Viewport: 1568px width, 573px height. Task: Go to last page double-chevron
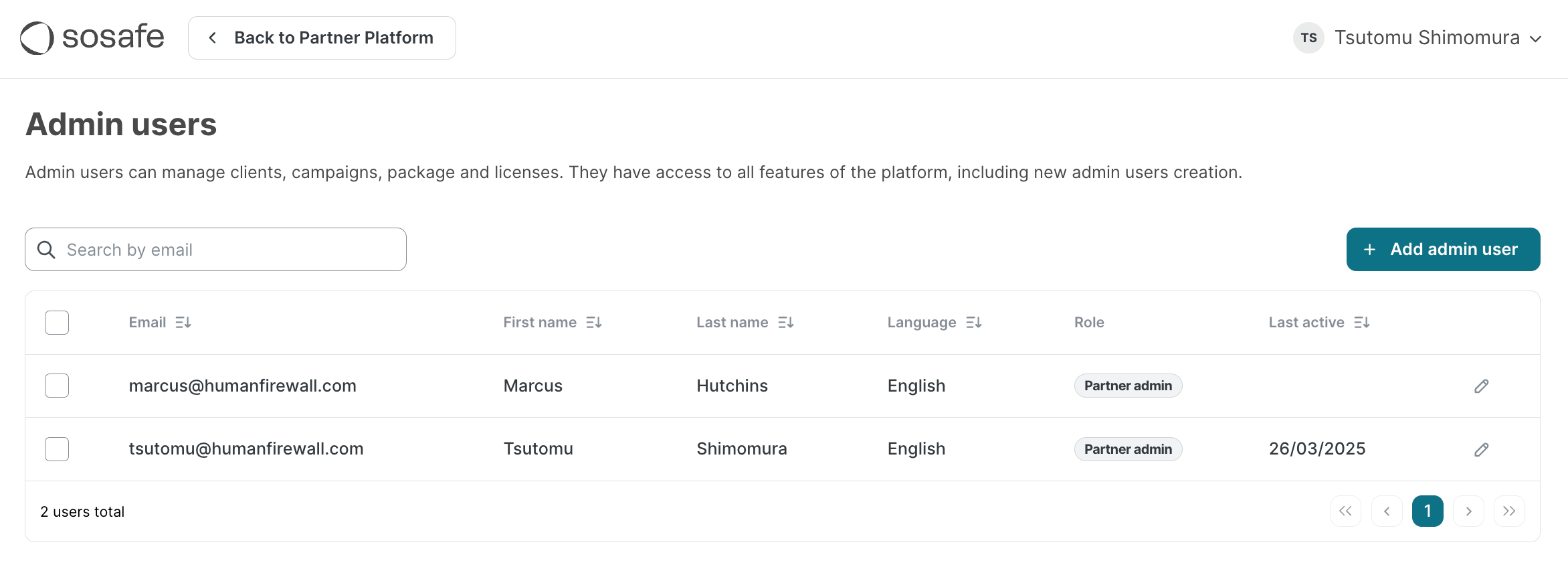pyautogui.click(x=1509, y=511)
